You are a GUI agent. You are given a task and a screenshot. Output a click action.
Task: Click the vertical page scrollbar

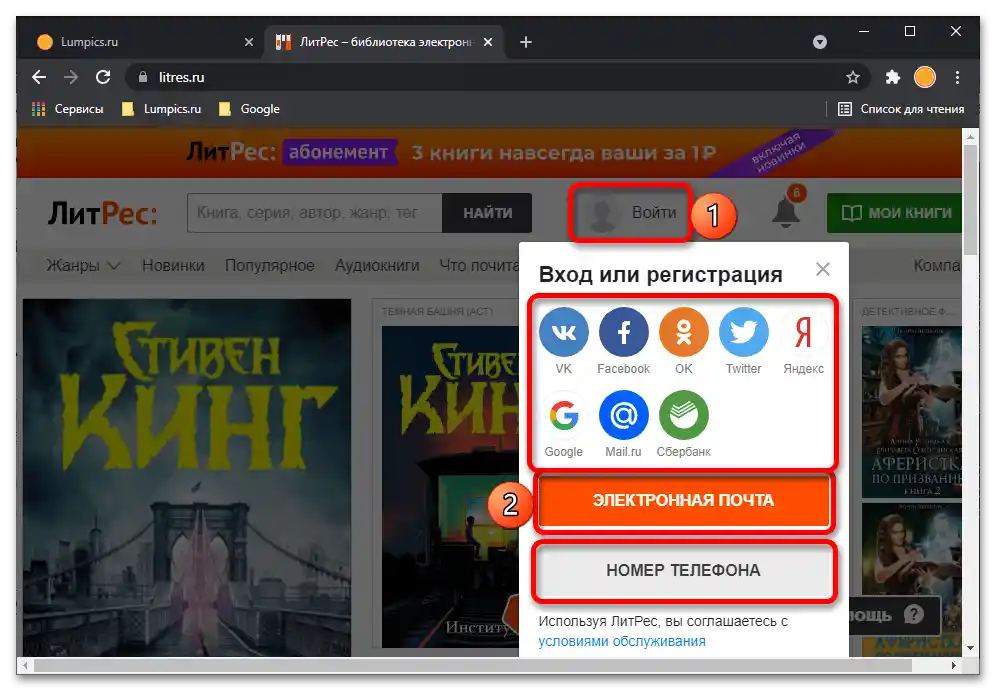(970, 200)
